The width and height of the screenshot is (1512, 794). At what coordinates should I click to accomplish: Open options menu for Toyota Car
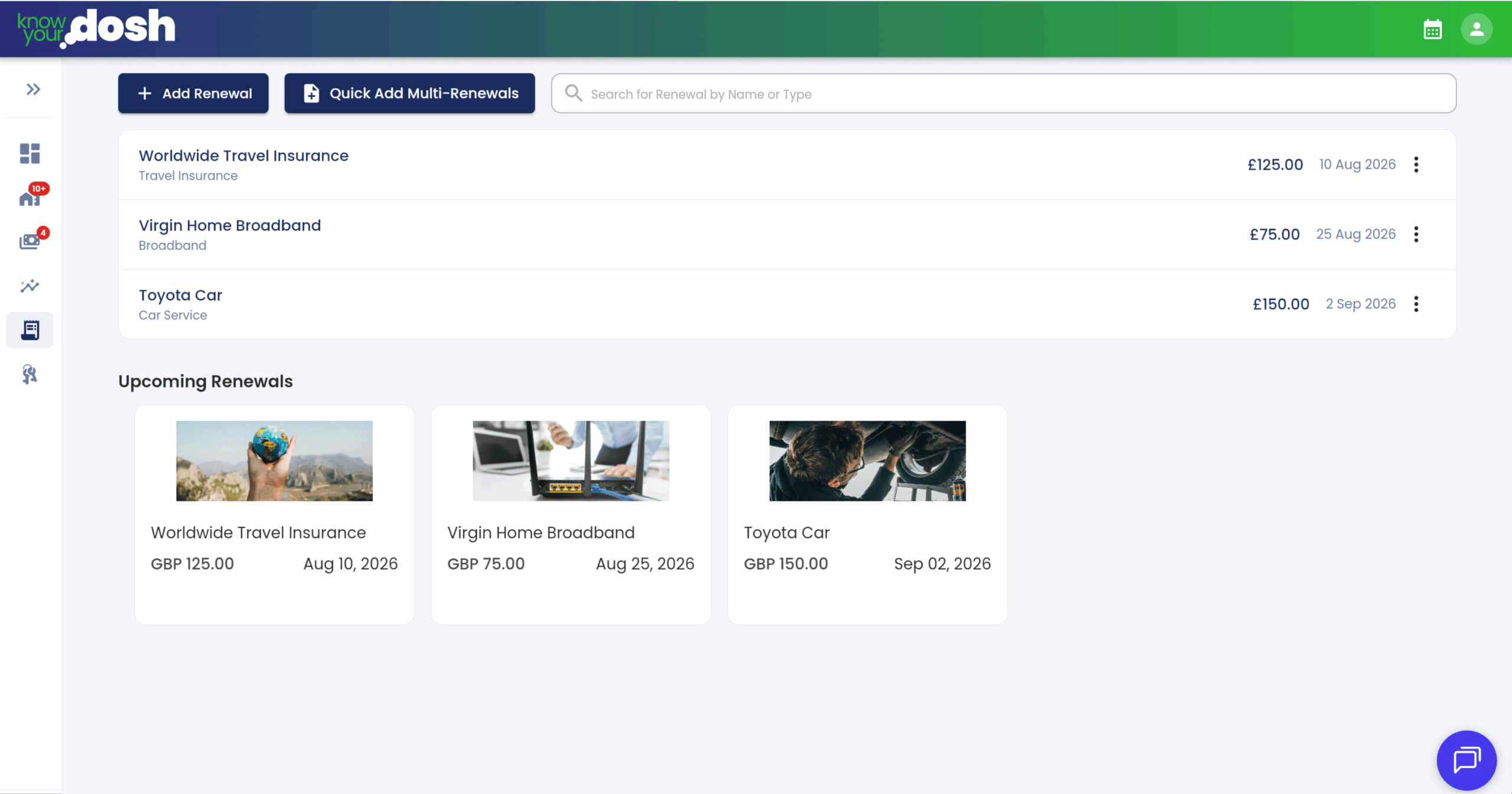(1416, 304)
